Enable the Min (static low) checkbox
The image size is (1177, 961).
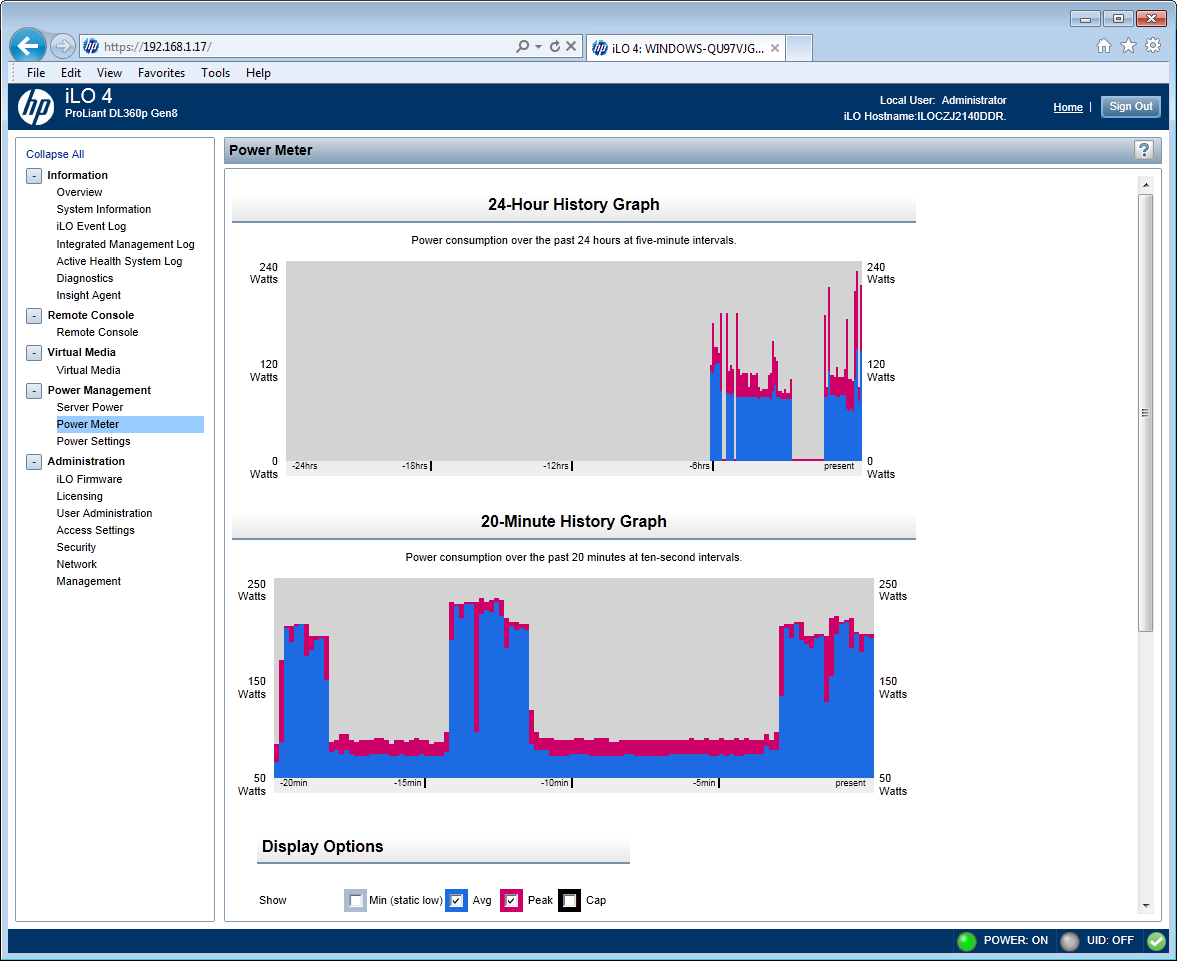point(356,900)
